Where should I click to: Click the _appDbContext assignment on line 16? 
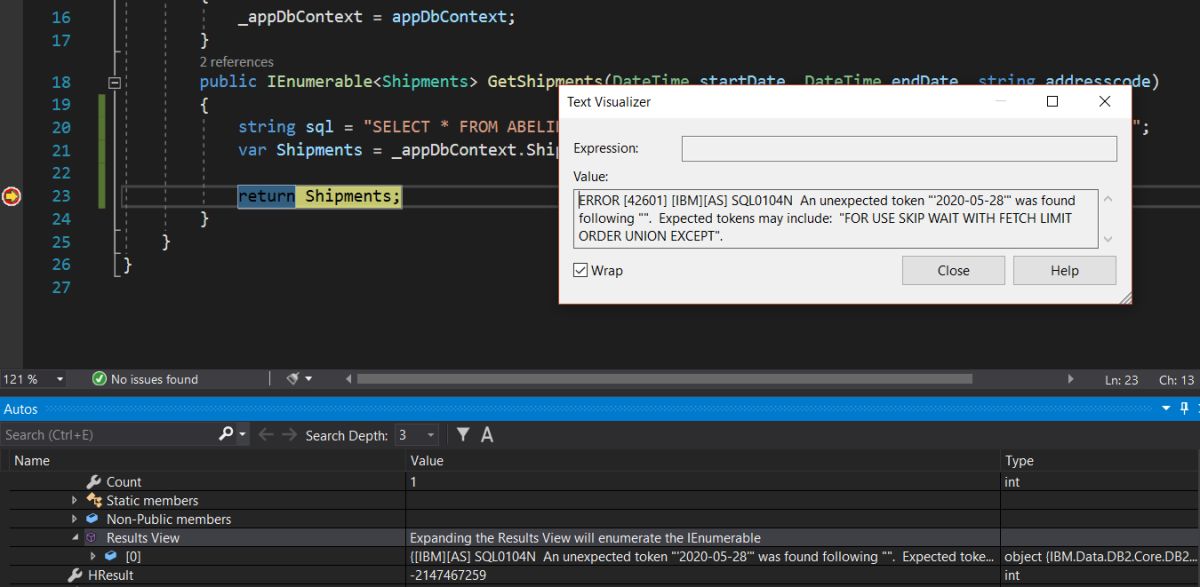click(376, 17)
